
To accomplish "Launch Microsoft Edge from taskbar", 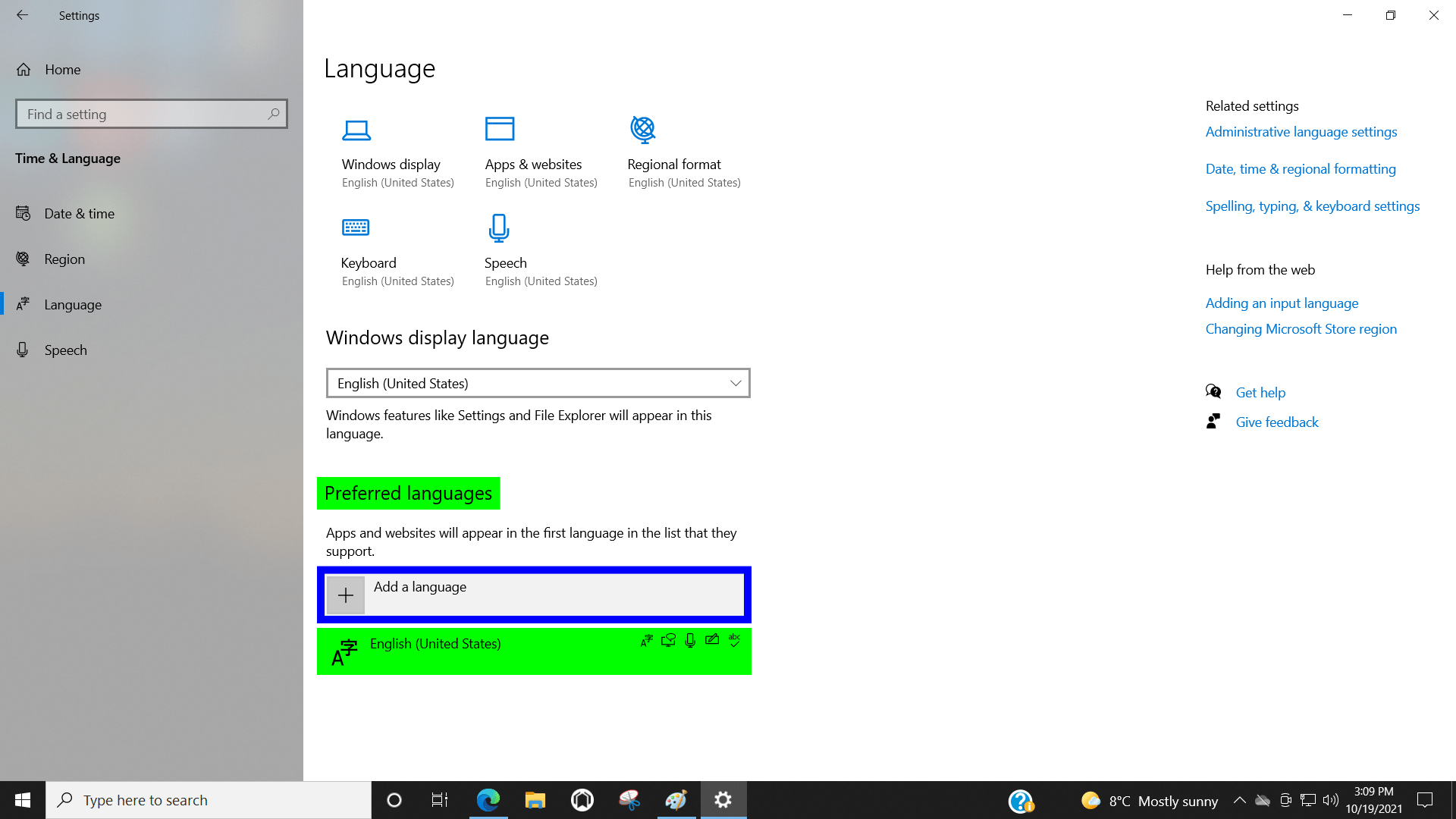I will 488,800.
